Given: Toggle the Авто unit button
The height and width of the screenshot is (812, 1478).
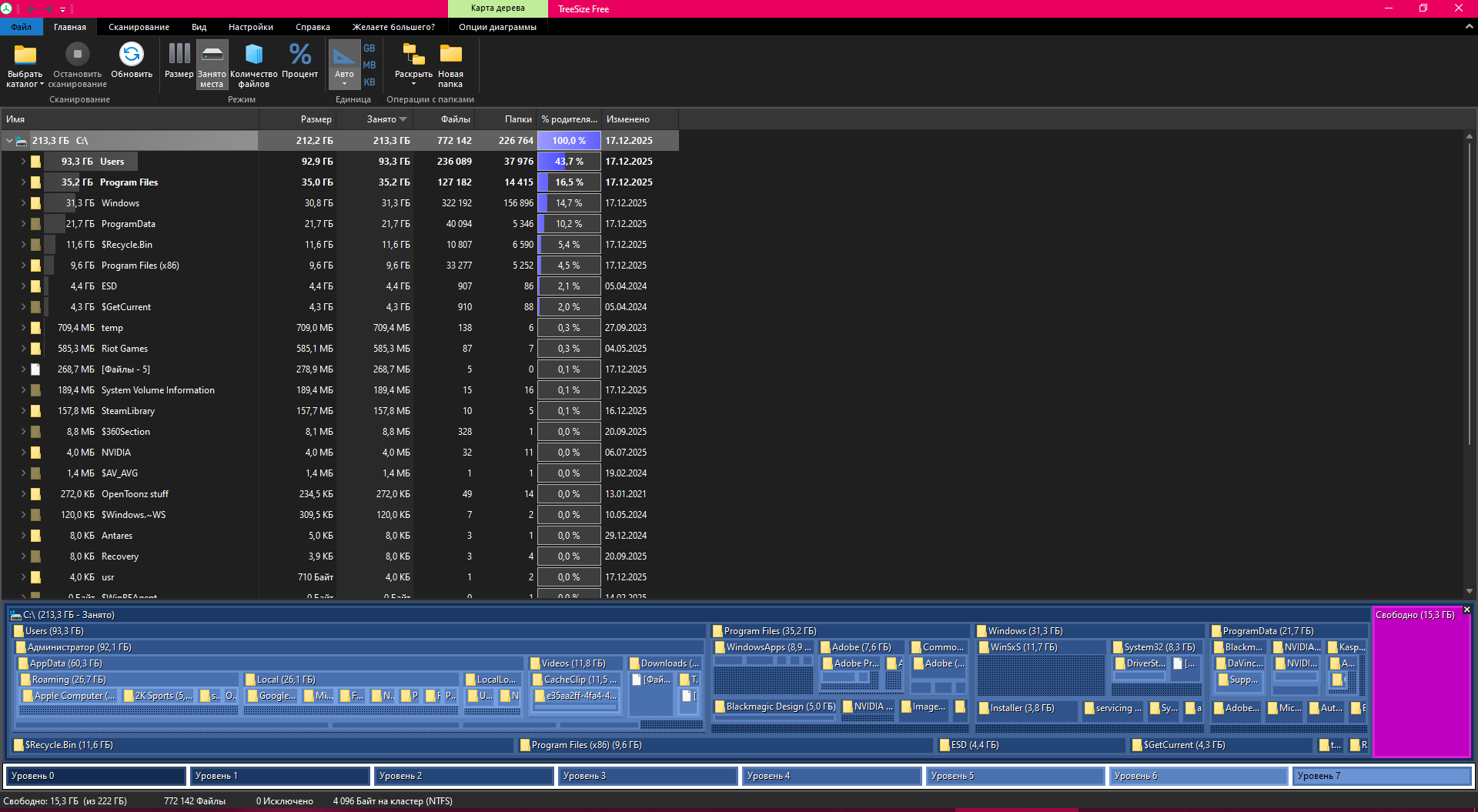Looking at the screenshot, I should click(344, 65).
